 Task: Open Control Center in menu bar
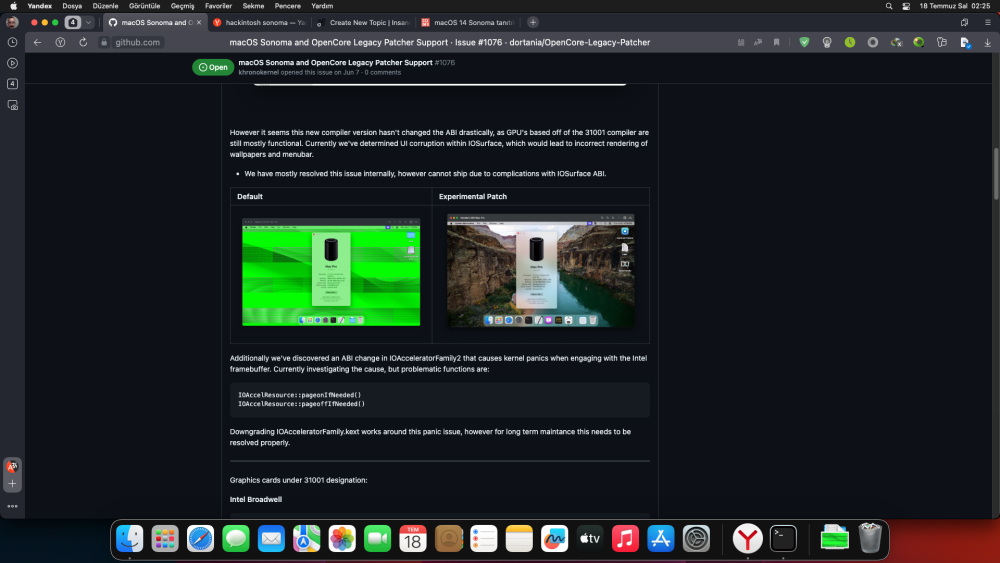click(906, 6)
